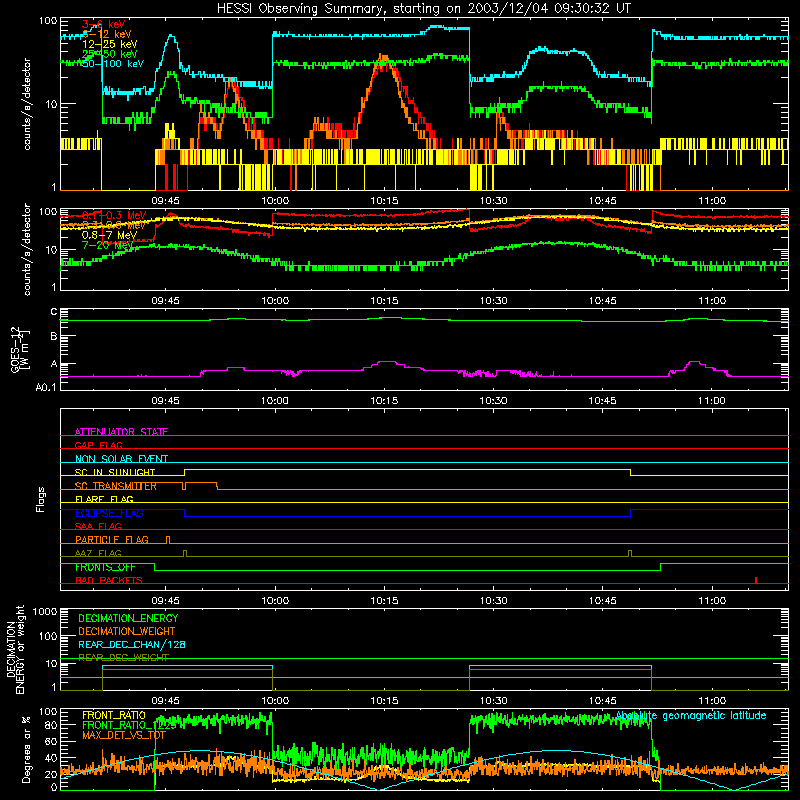This screenshot has height=800, width=800.
Task: Click the REAR_DEC_WEIGHT legend label
Action: (123, 658)
